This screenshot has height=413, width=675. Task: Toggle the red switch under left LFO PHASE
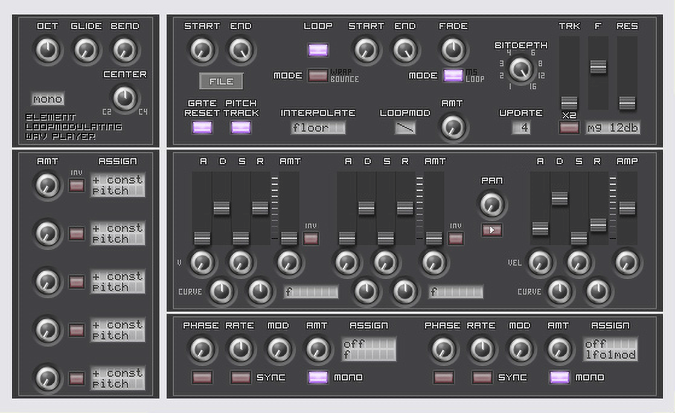202,378
